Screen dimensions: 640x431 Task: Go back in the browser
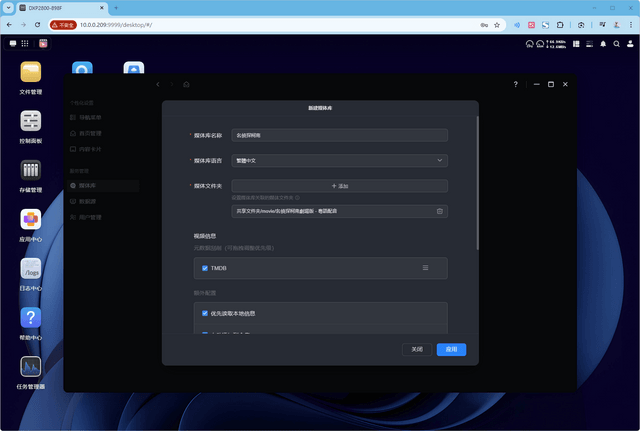point(9,25)
